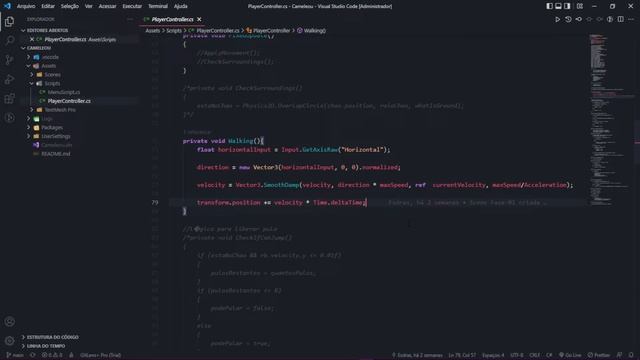640x360 pixels.
Task: Open the Acessar menu
Action: (107, 6)
